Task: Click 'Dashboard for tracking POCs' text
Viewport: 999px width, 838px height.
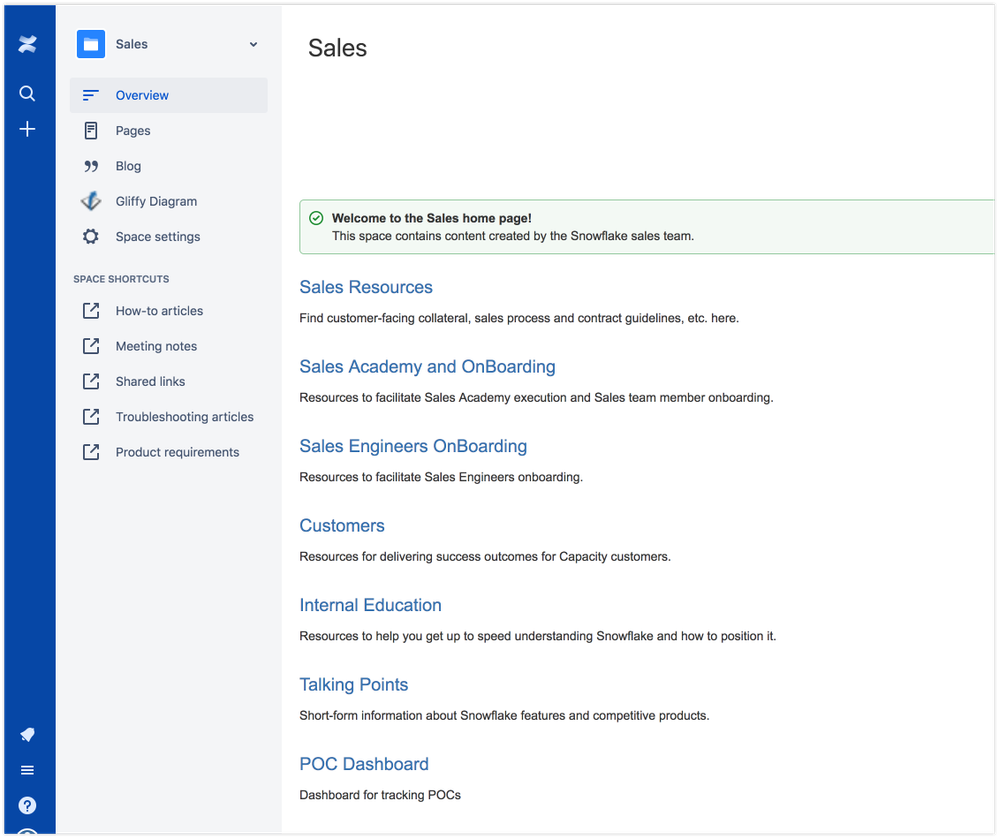Action: pyautogui.click(x=380, y=795)
